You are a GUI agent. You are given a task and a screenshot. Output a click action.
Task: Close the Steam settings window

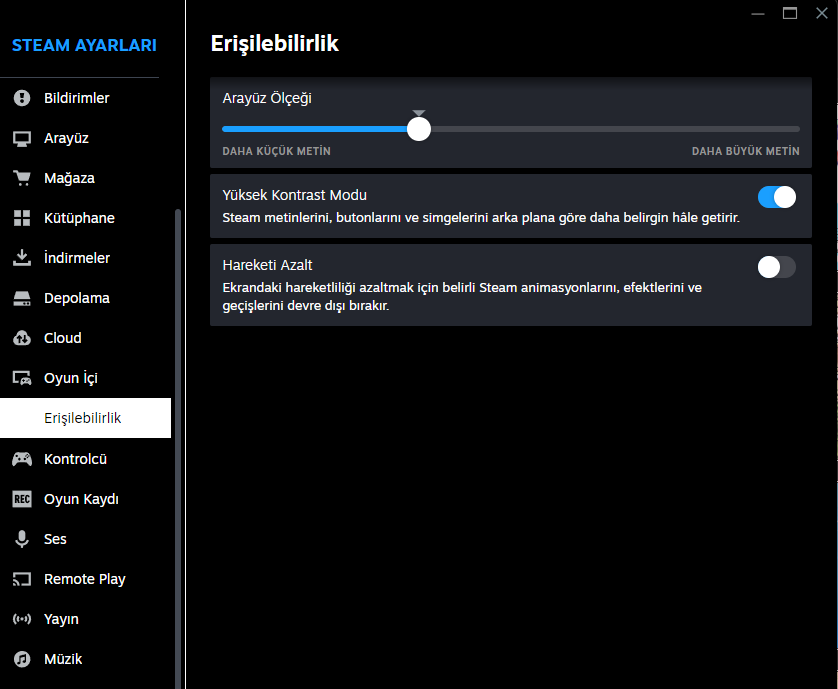[822, 13]
